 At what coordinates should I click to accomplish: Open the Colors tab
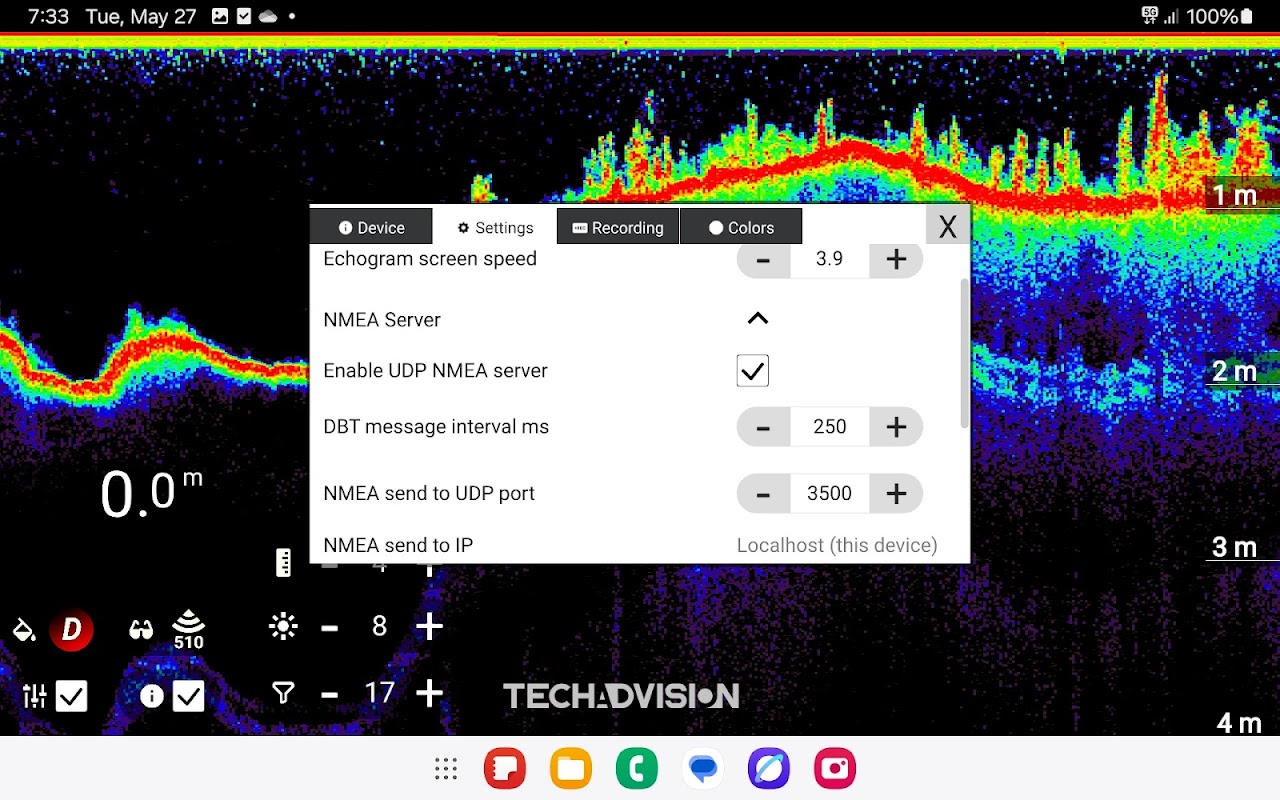coord(741,228)
